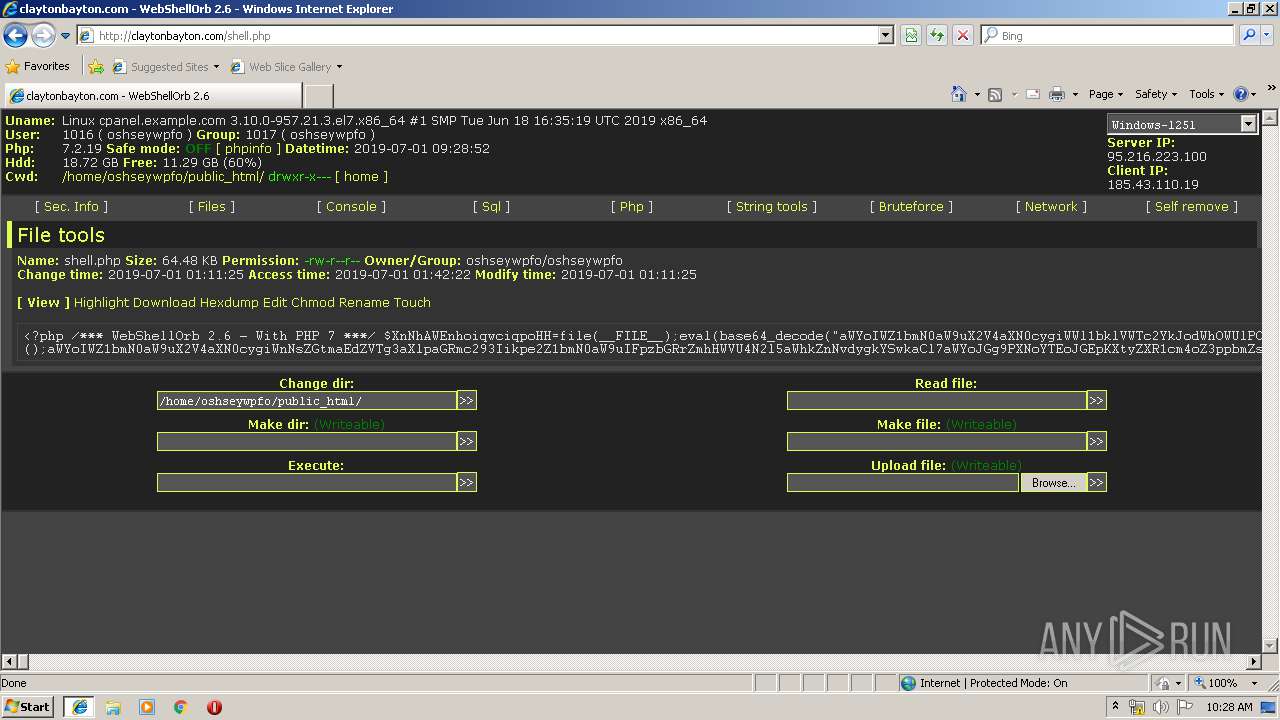Open the Start menu

(27, 706)
